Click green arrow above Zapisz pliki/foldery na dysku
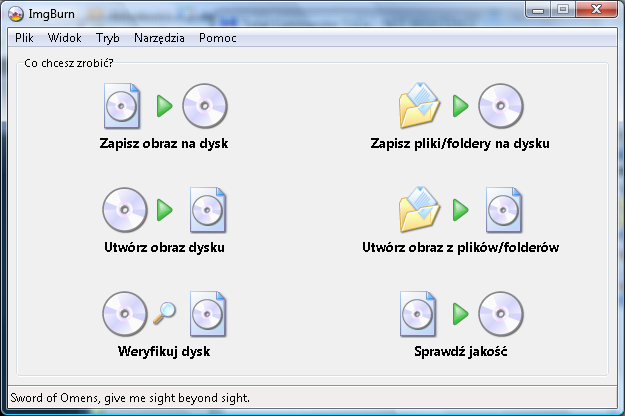This screenshot has width=625, height=416. [460, 106]
